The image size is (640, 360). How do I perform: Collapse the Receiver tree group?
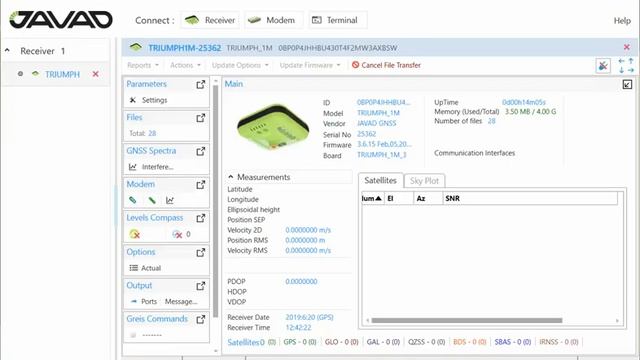7,50
